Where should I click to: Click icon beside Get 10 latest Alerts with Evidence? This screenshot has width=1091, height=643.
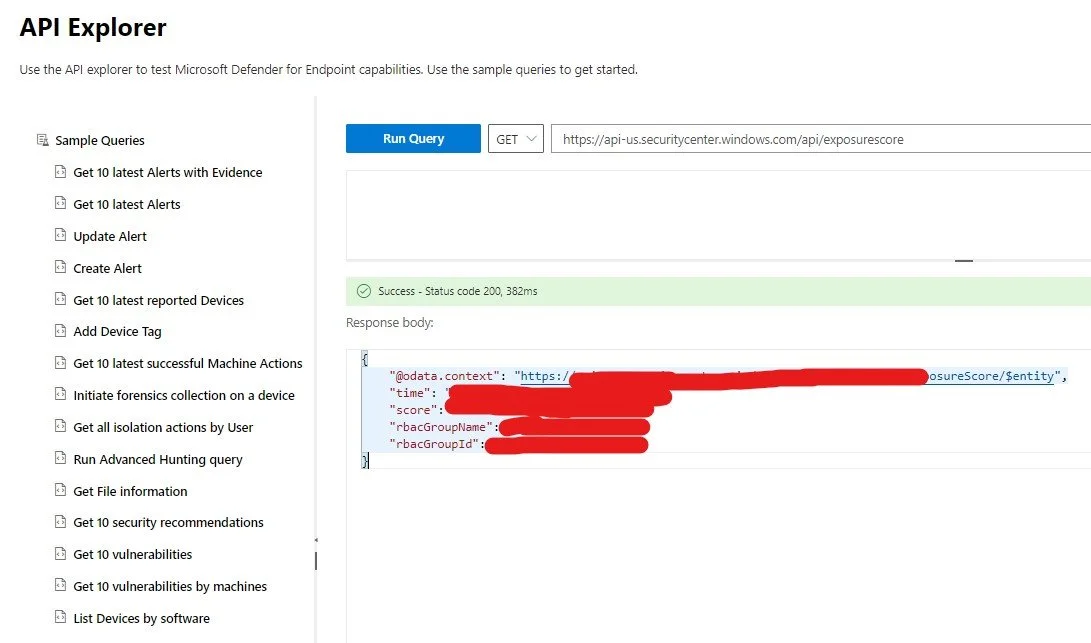[x=61, y=171]
